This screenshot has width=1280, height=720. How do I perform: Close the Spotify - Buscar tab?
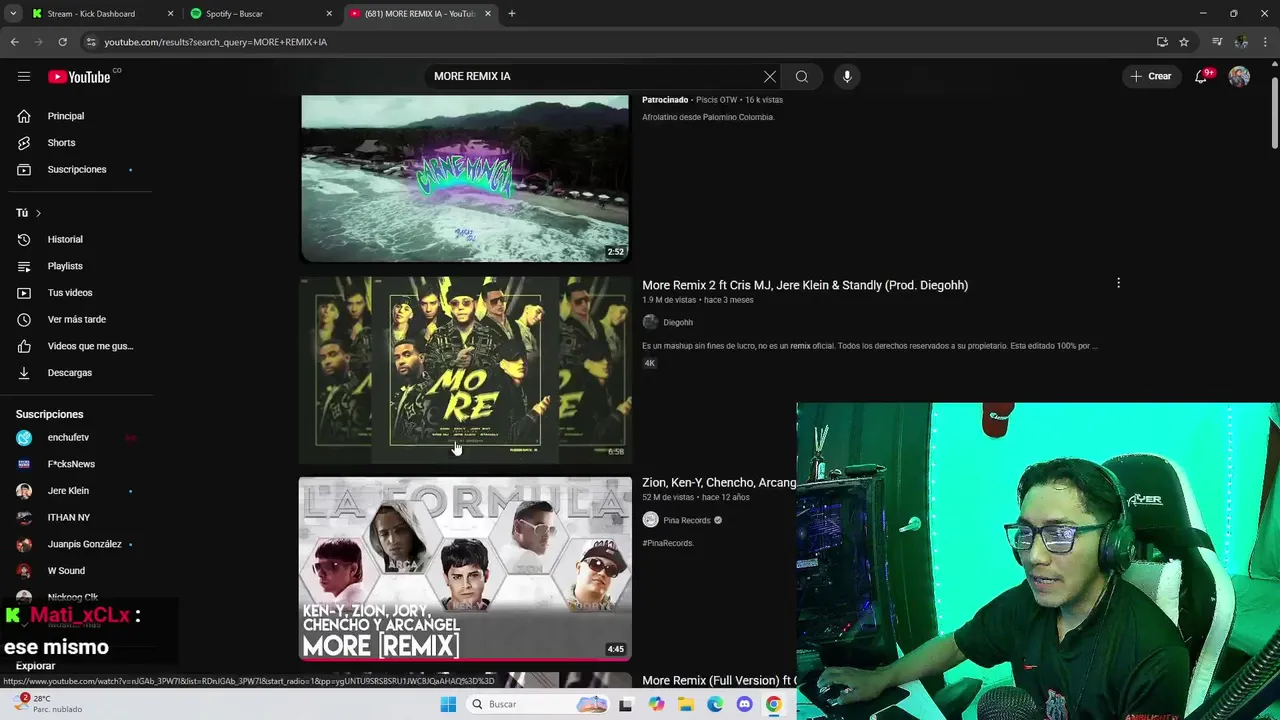[329, 14]
